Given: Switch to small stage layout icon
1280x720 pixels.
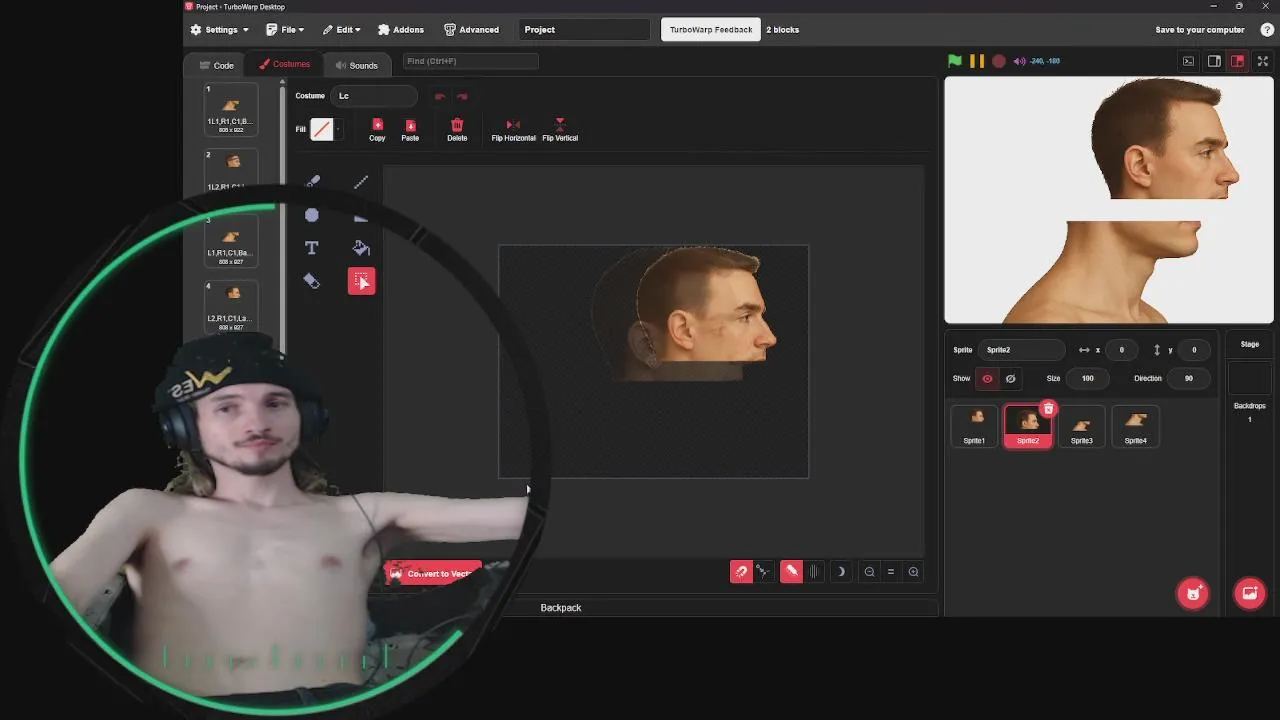Looking at the screenshot, I should (x=1214, y=61).
